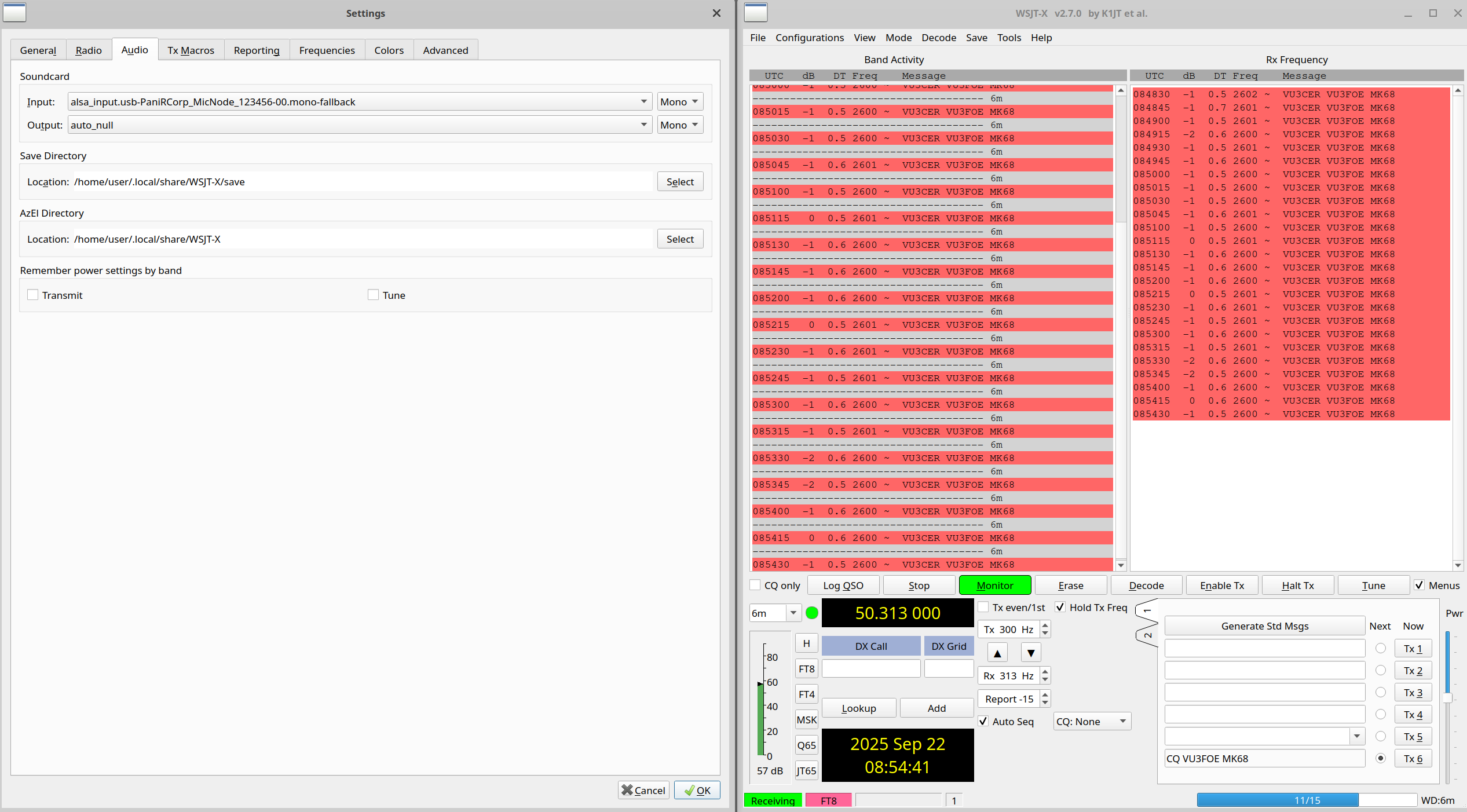
Task: Switch to FT8 mode button
Action: click(806, 669)
